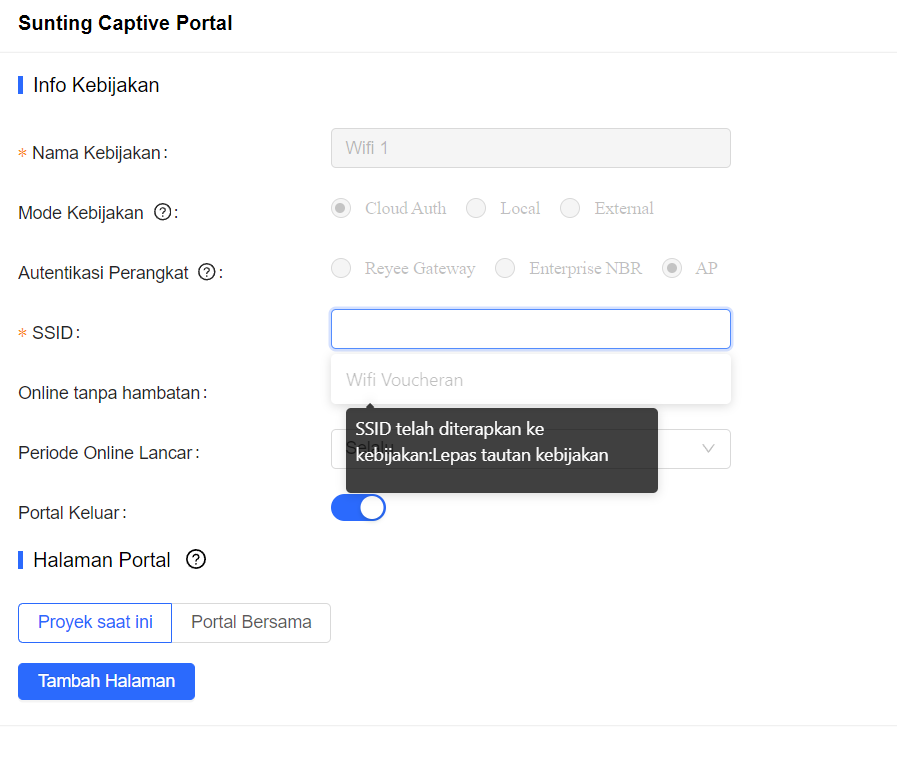Choose the Local policy mode radio
897x776 pixels.
pyautogui.click(x=476, y=208)
